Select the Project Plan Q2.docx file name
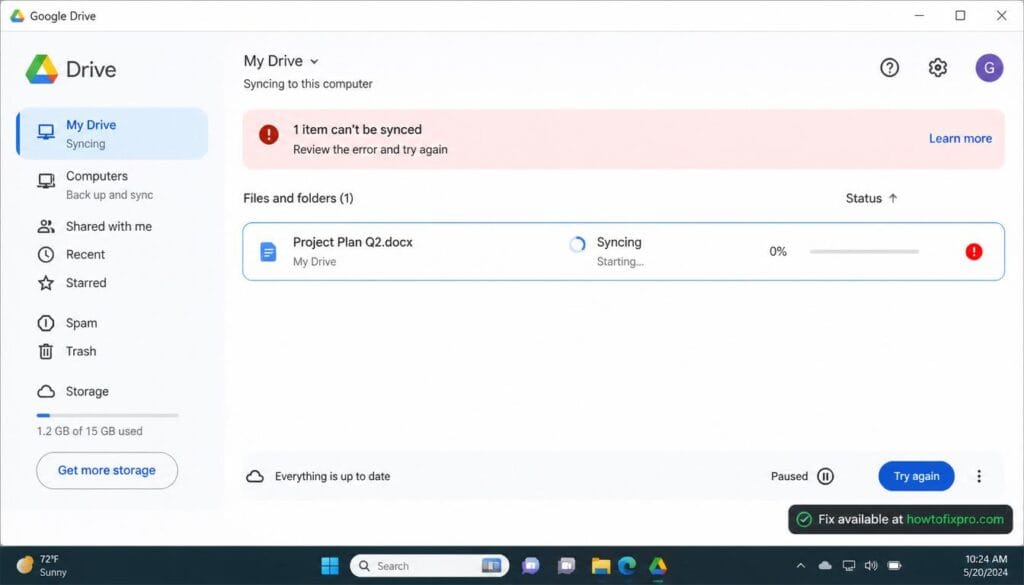Image resolution: width=1024 pixels, height=585 pixels. (353, 242)
